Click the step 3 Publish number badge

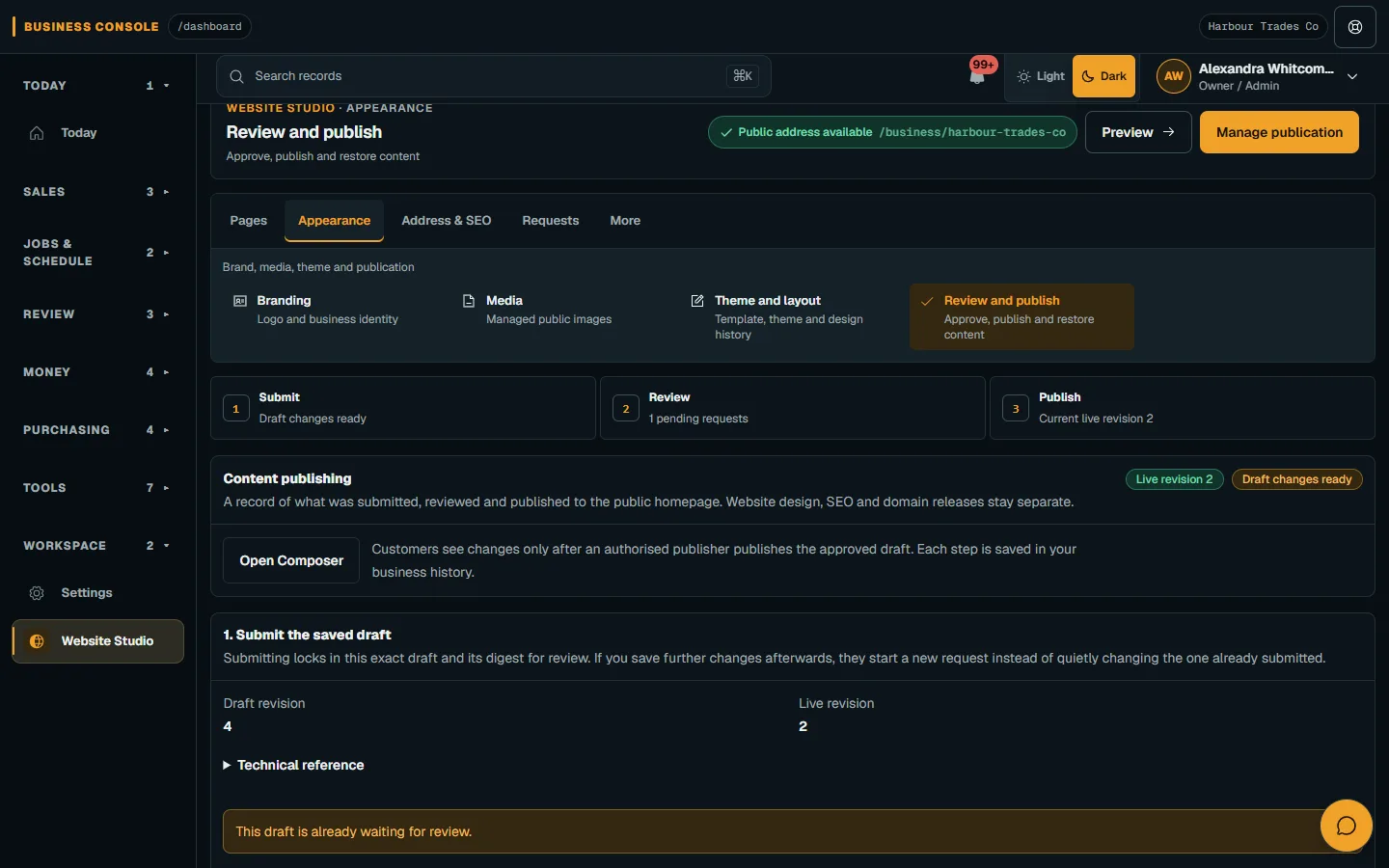click(1016, 409)
